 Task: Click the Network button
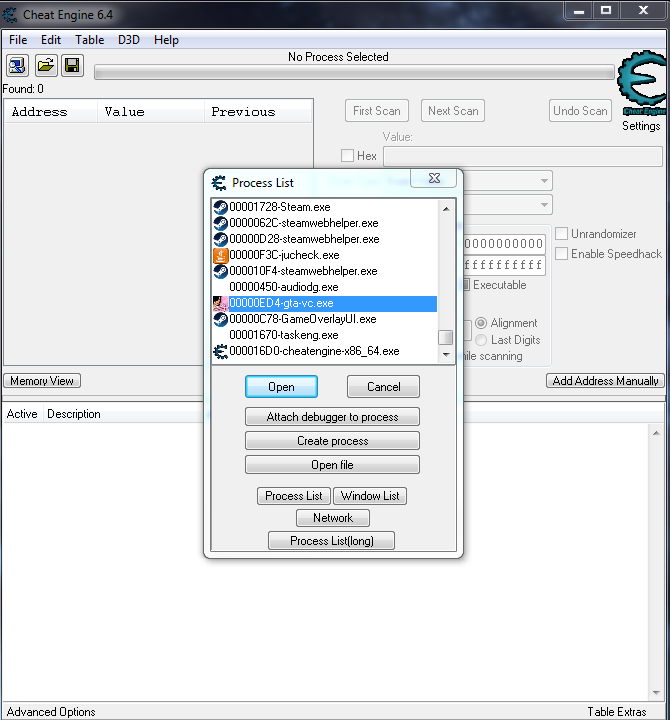(333, 518)
